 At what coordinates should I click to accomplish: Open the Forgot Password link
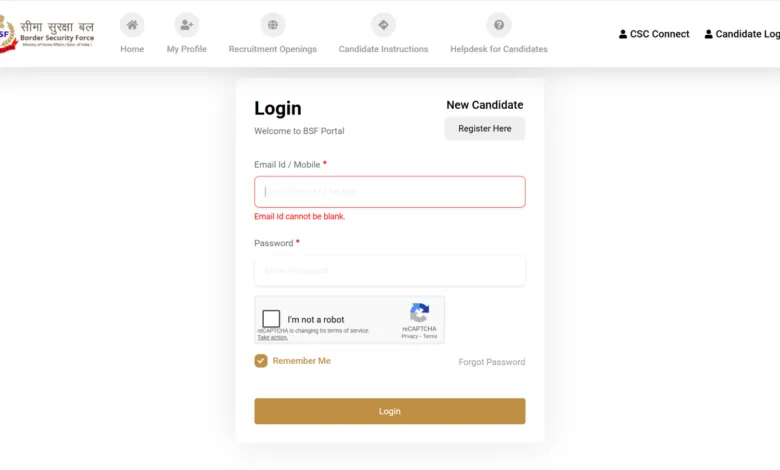(491, 362)
